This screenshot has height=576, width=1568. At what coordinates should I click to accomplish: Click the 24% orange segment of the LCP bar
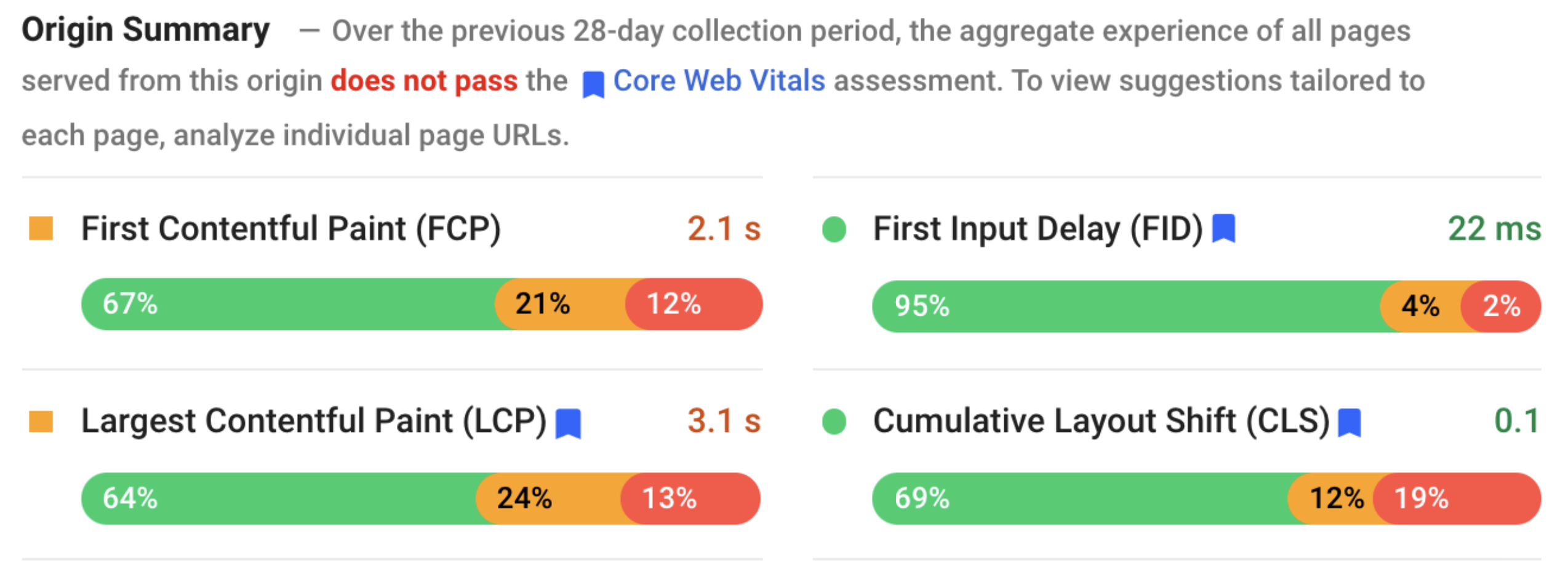(x=549, y=498)
